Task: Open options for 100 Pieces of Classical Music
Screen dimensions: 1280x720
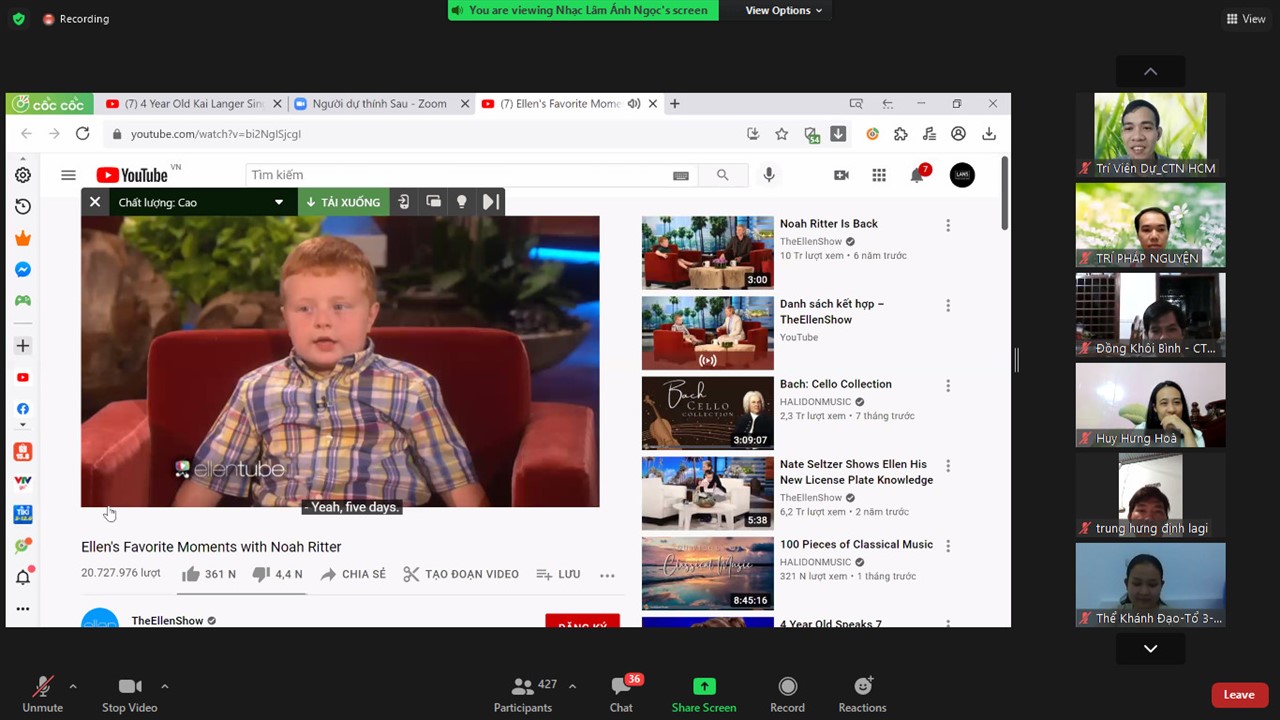Action: [x=948, y=546]
